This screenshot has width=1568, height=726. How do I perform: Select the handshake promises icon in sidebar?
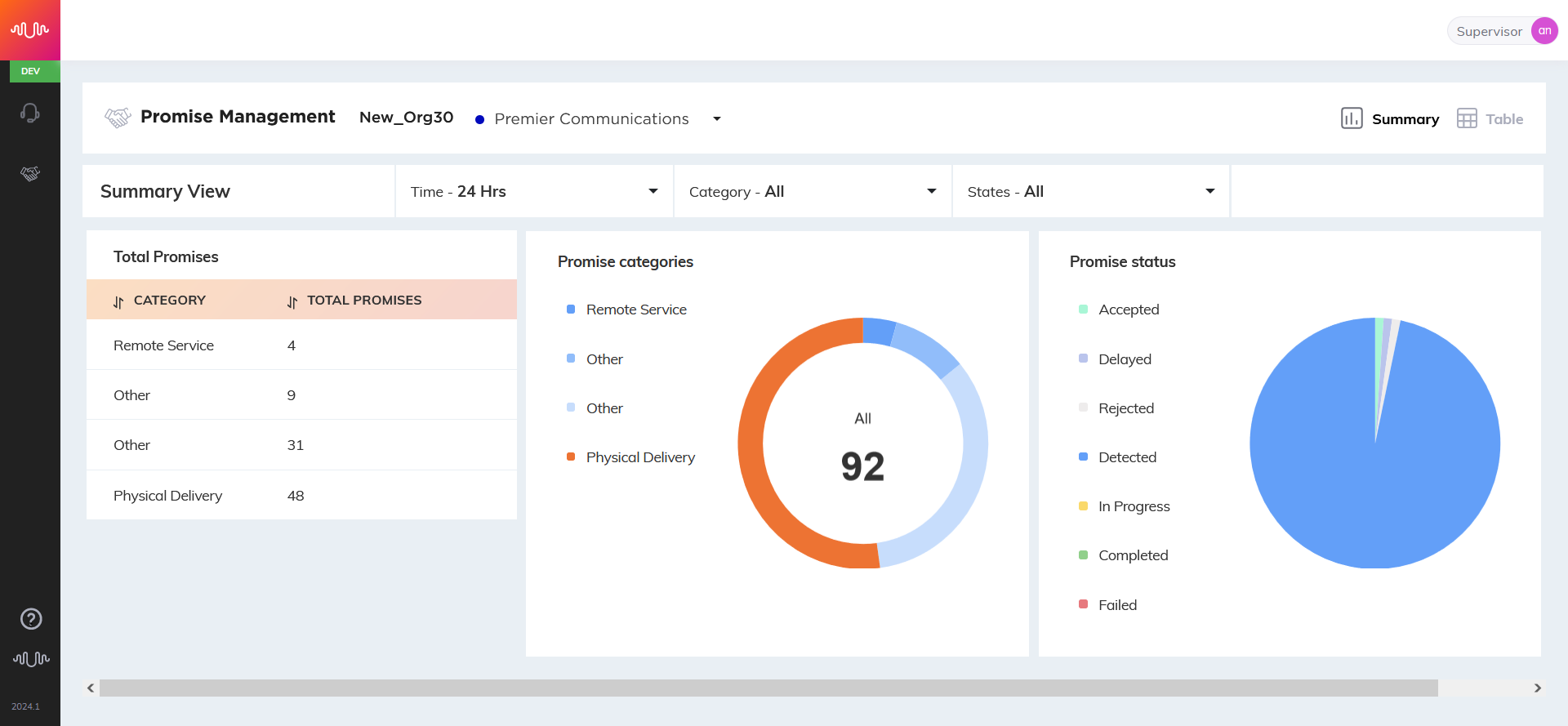(x=30, y=173)
